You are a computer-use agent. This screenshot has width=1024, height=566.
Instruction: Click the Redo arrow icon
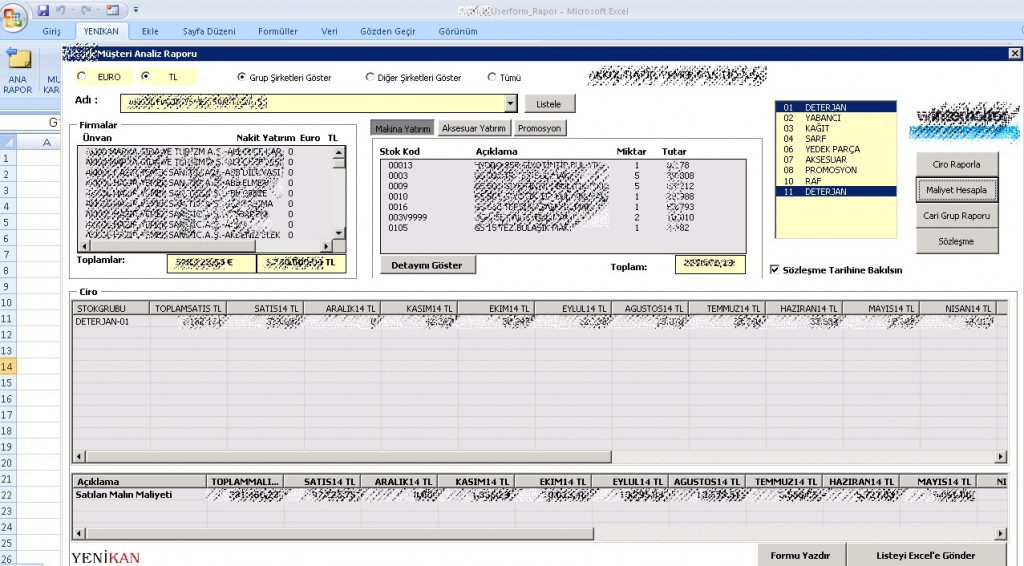[x=87, y=10]
